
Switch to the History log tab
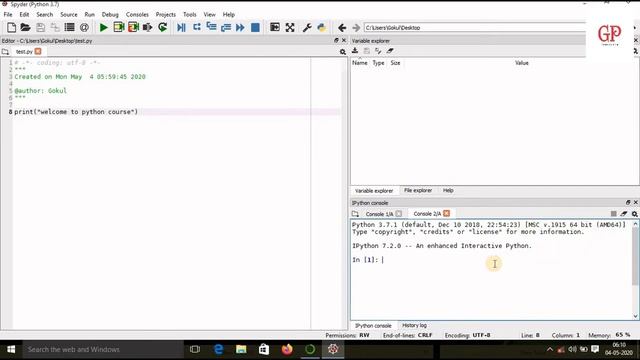[414, 325]
